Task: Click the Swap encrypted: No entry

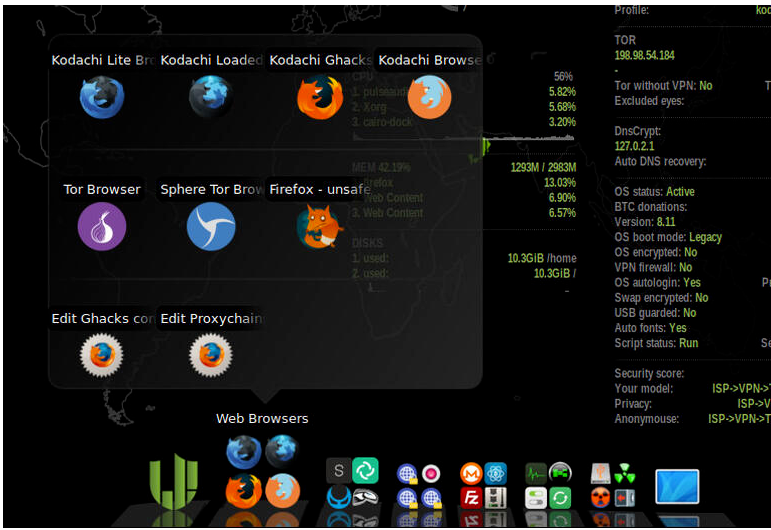Action: coord(661,298)
